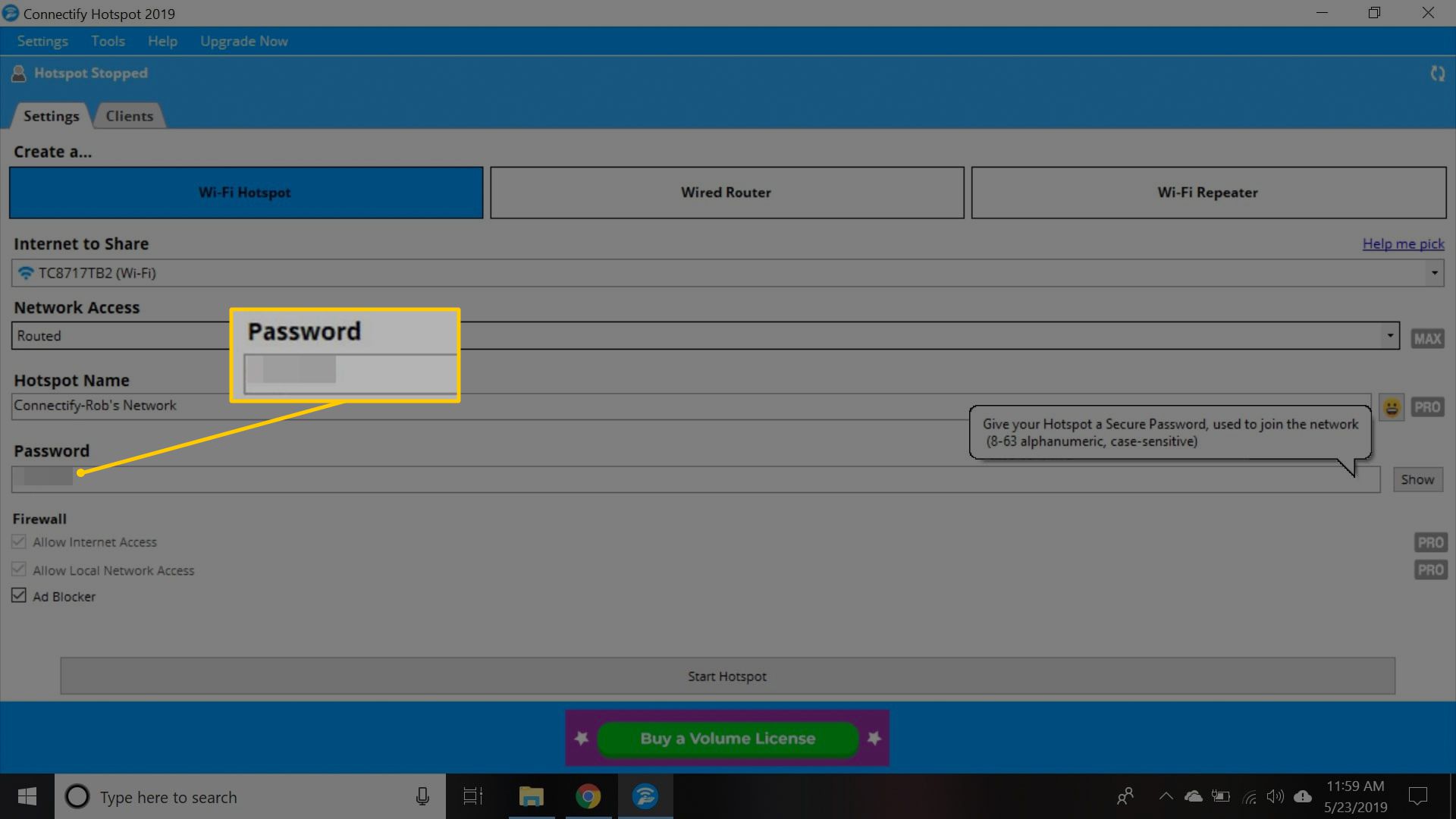Viewport: 1456px width, 819px height.
Task: Open Google Chrome from the taskbar
Action: pos(588,796)
